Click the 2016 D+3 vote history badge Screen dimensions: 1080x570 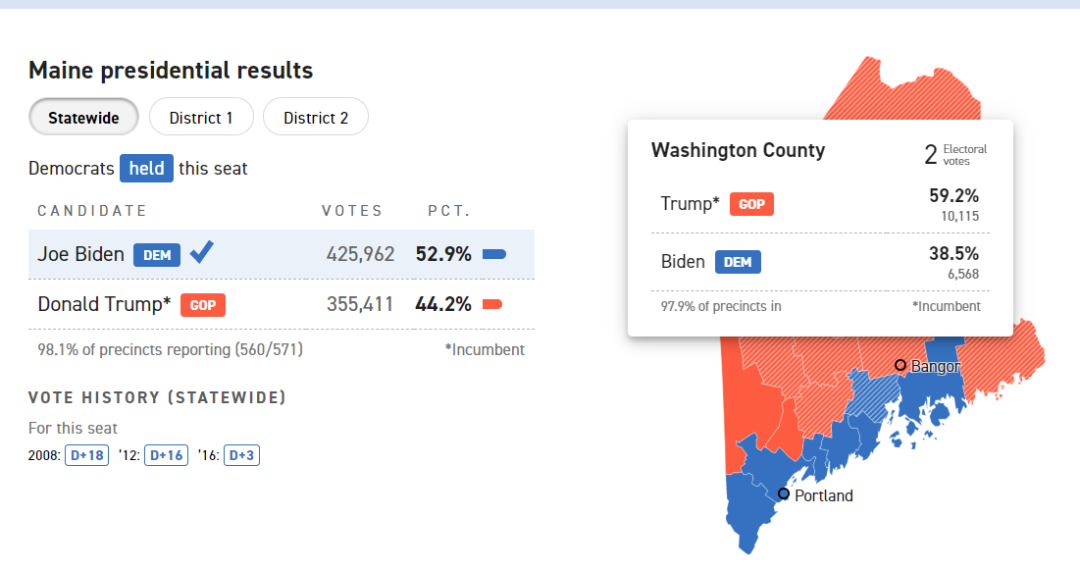(x=242, y=455)
